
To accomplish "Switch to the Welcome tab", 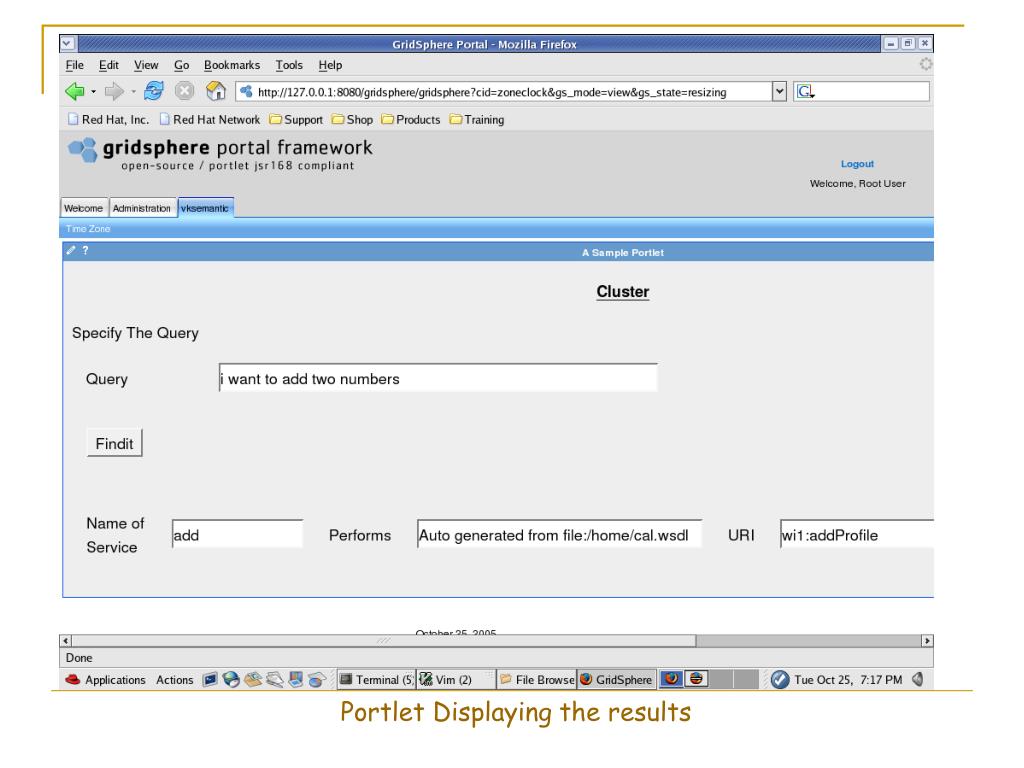I will click(84, 208).
